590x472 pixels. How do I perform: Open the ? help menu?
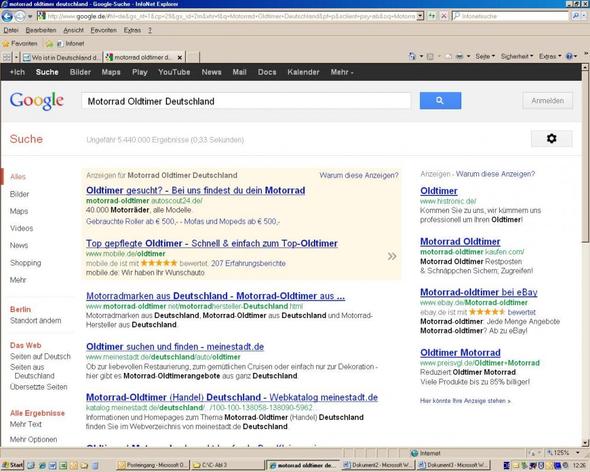tap(150, 30)
